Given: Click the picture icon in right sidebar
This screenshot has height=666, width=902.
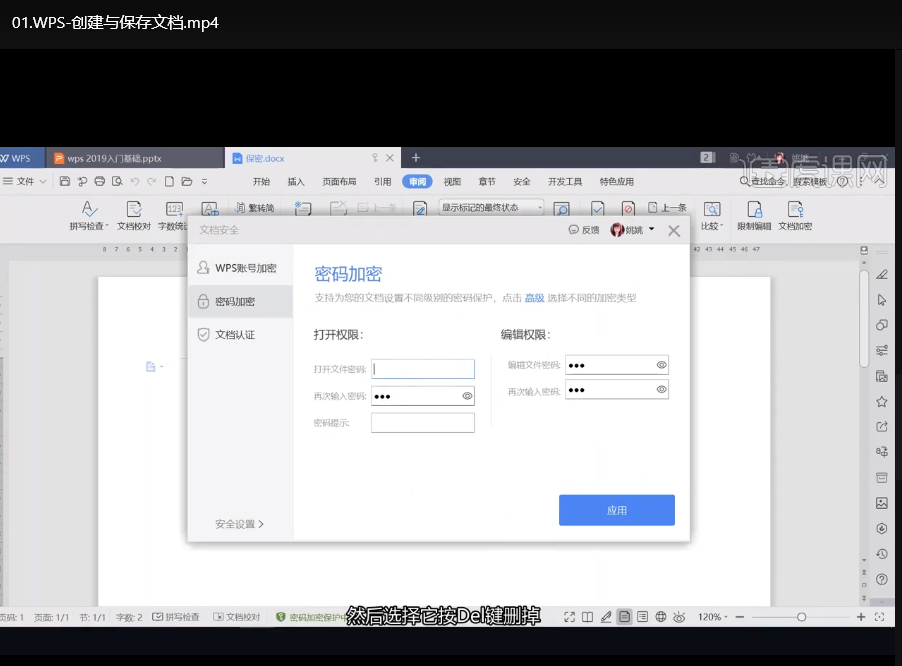Looking at the screenshot, I should tap(881, 503).
